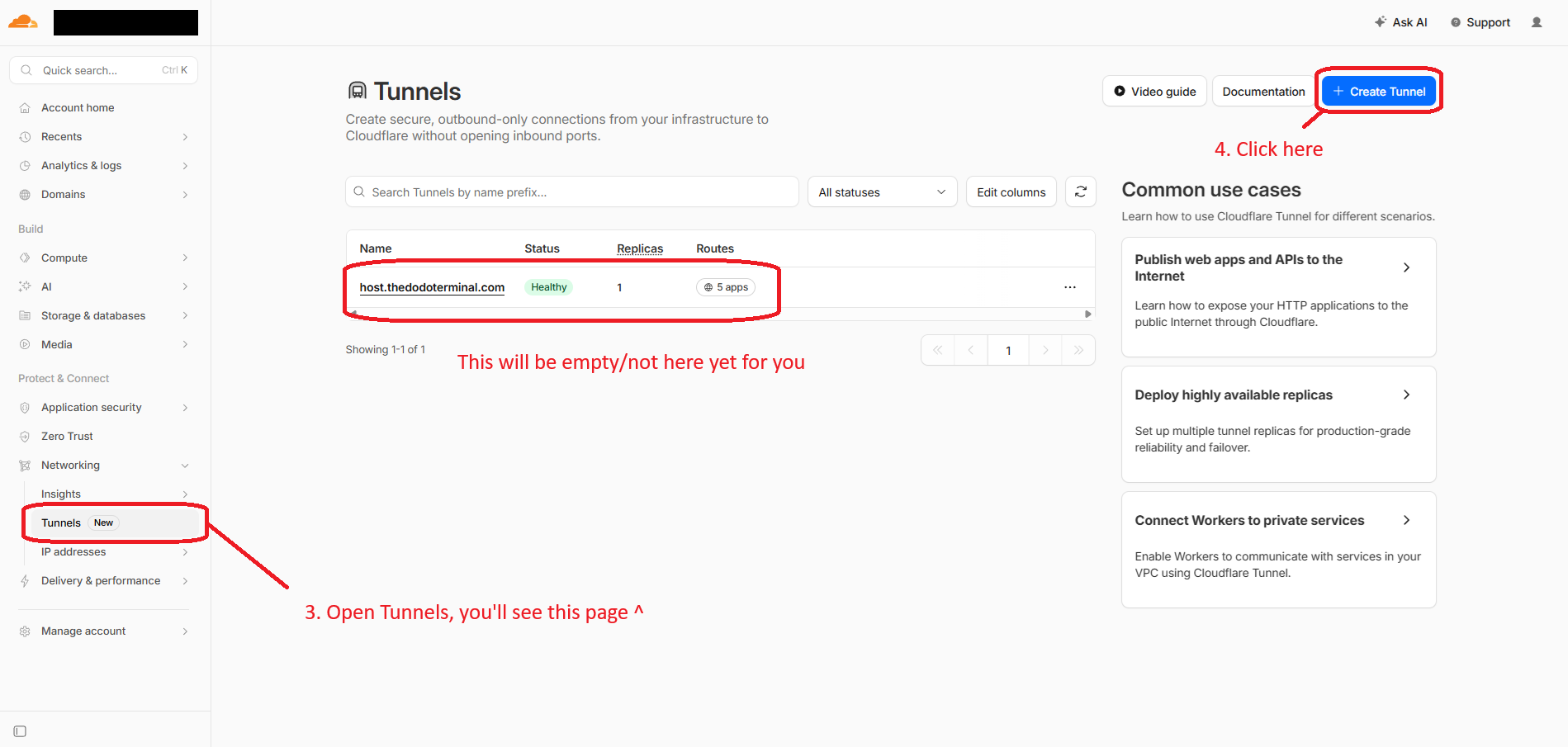Screen dimensions: 1568x747
Task: Open Publish web apps and APIs card
Action: coord(1278,297)
